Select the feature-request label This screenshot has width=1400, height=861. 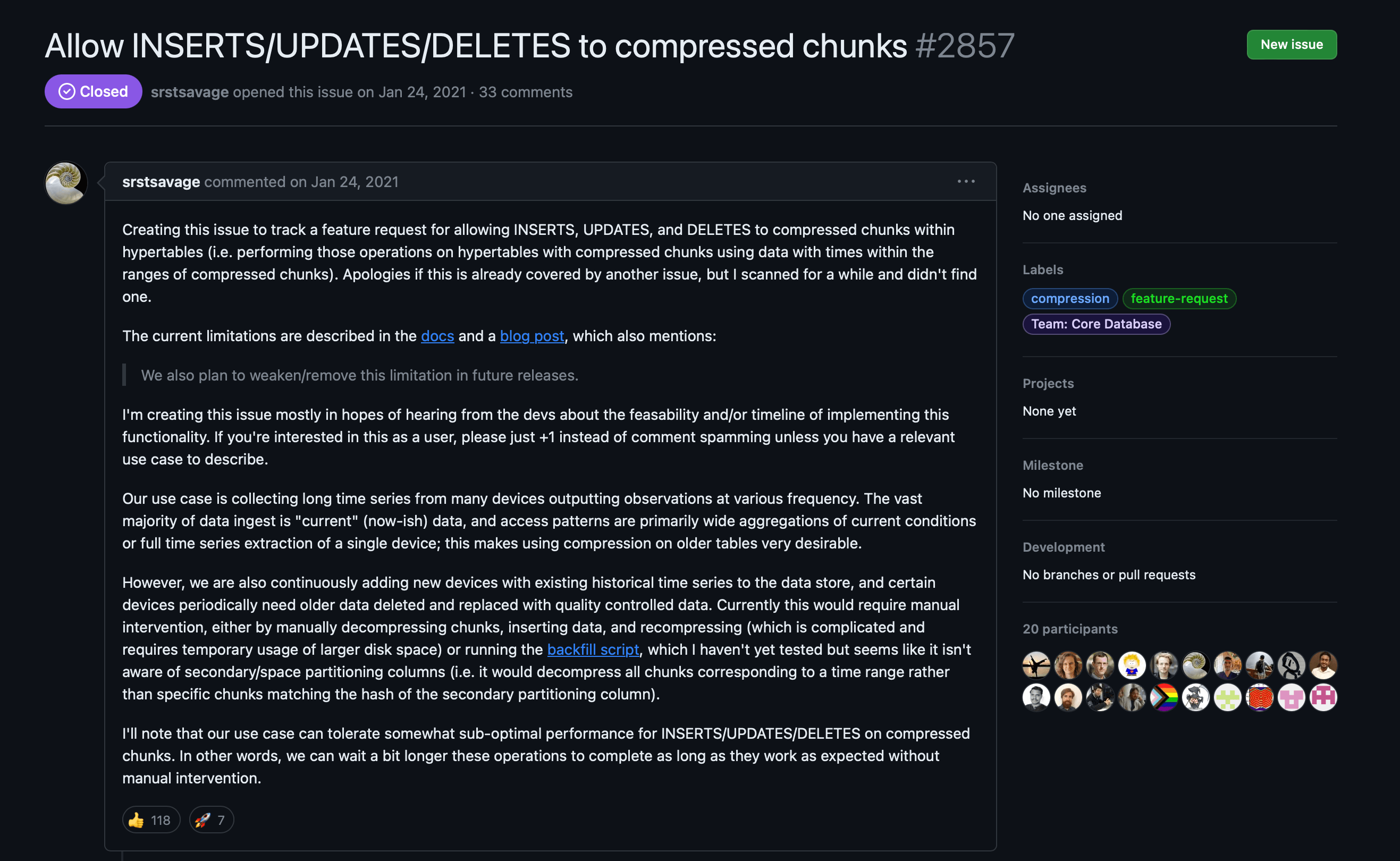pos(1178,298)
